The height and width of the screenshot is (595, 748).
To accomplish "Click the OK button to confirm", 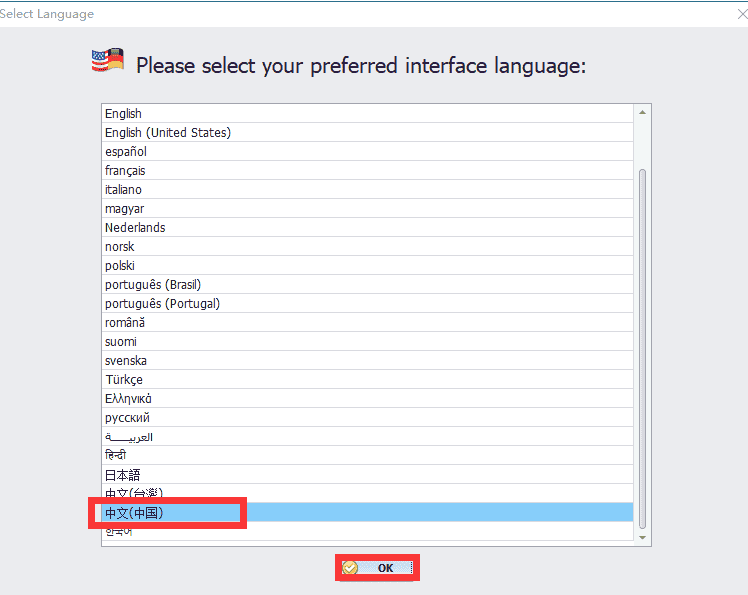I will pyautogui.click(x=377, y=568).
